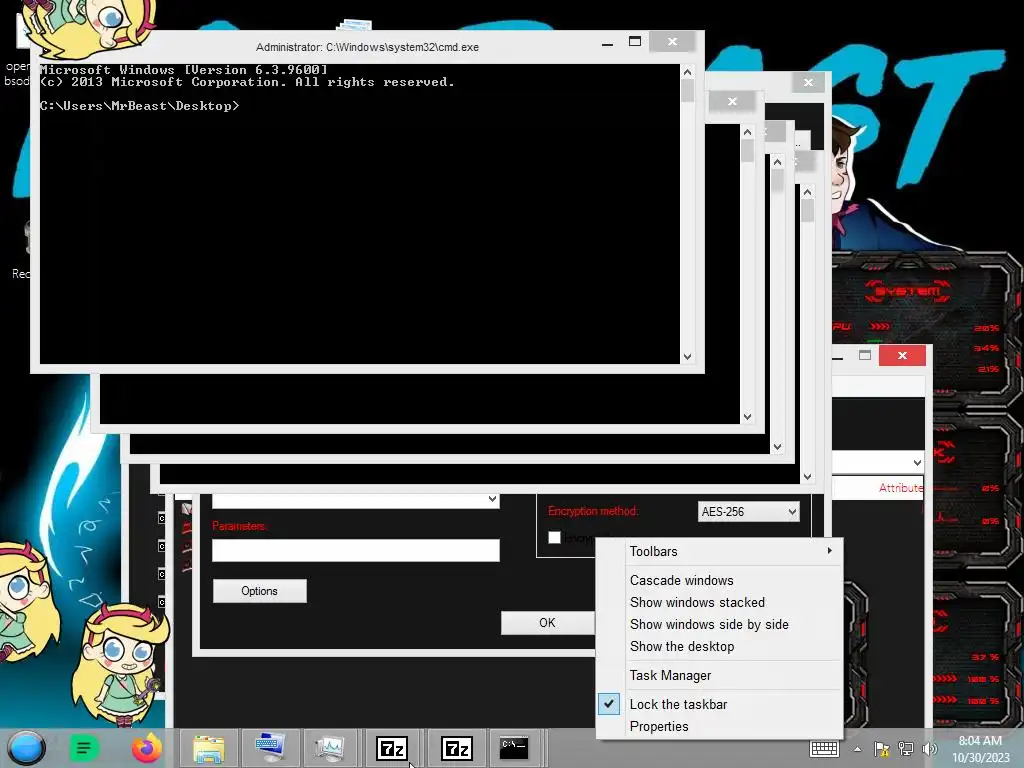Open the Start orb button
1024x768 pixels.
pos(27,748)
